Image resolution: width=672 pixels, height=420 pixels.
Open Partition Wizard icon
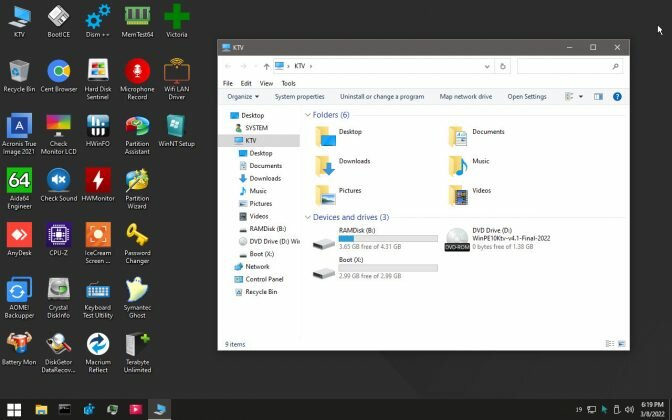[x=137, y=189]
